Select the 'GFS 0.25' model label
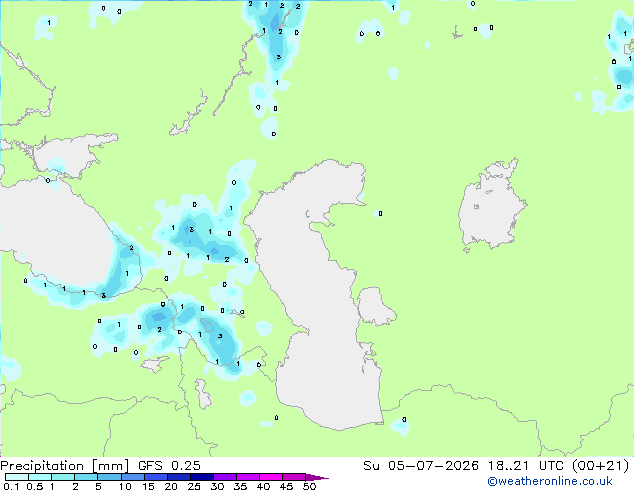This screenshot has width=634, height=490. coord(169,466)
